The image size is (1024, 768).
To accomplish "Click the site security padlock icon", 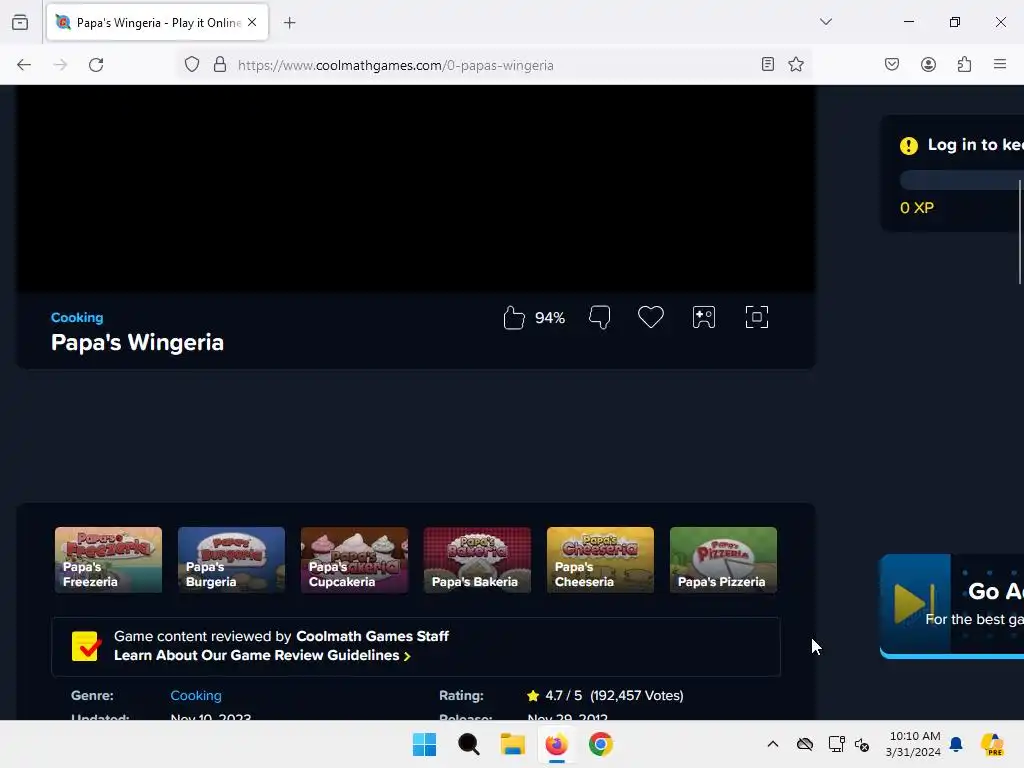I will click(220, 65).
